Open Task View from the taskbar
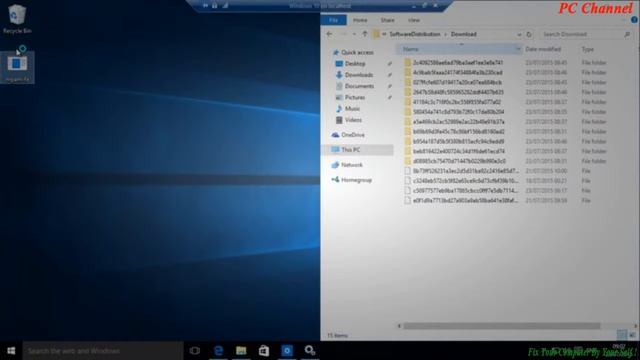This screenshot has height=360, width=640. click(195, 351)
